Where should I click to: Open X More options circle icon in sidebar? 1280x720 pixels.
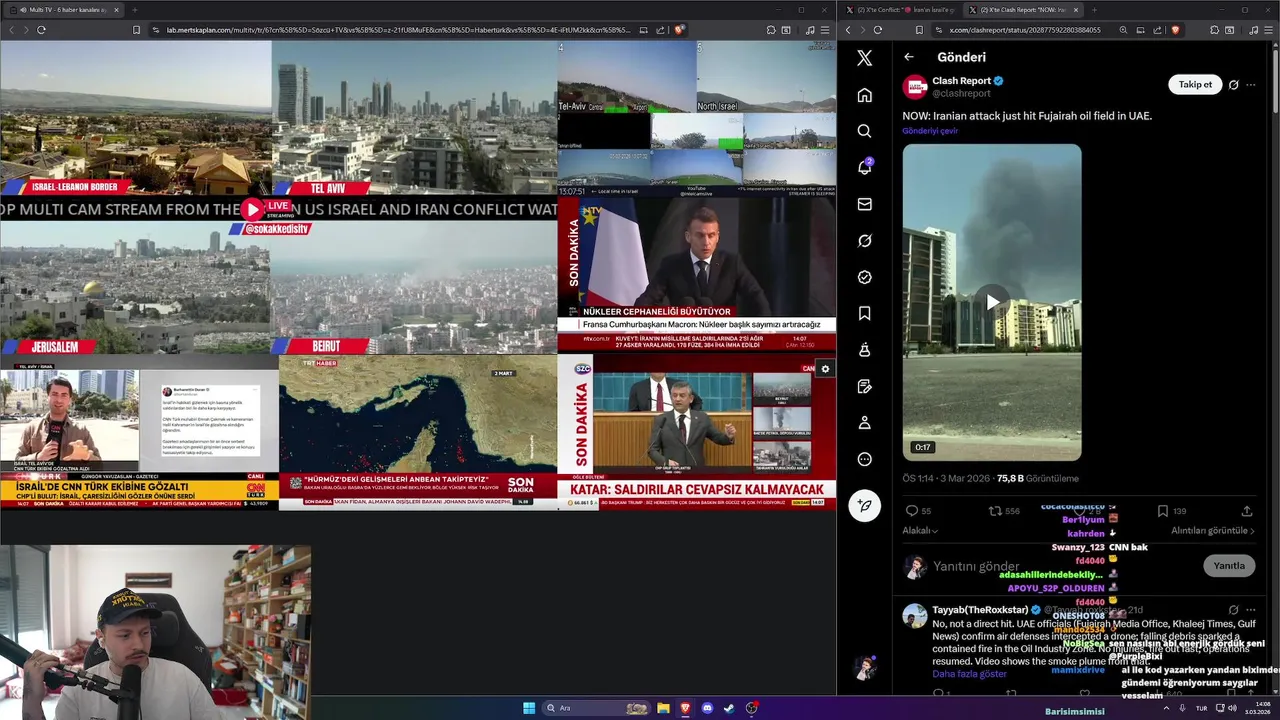[x=864, y=459]
